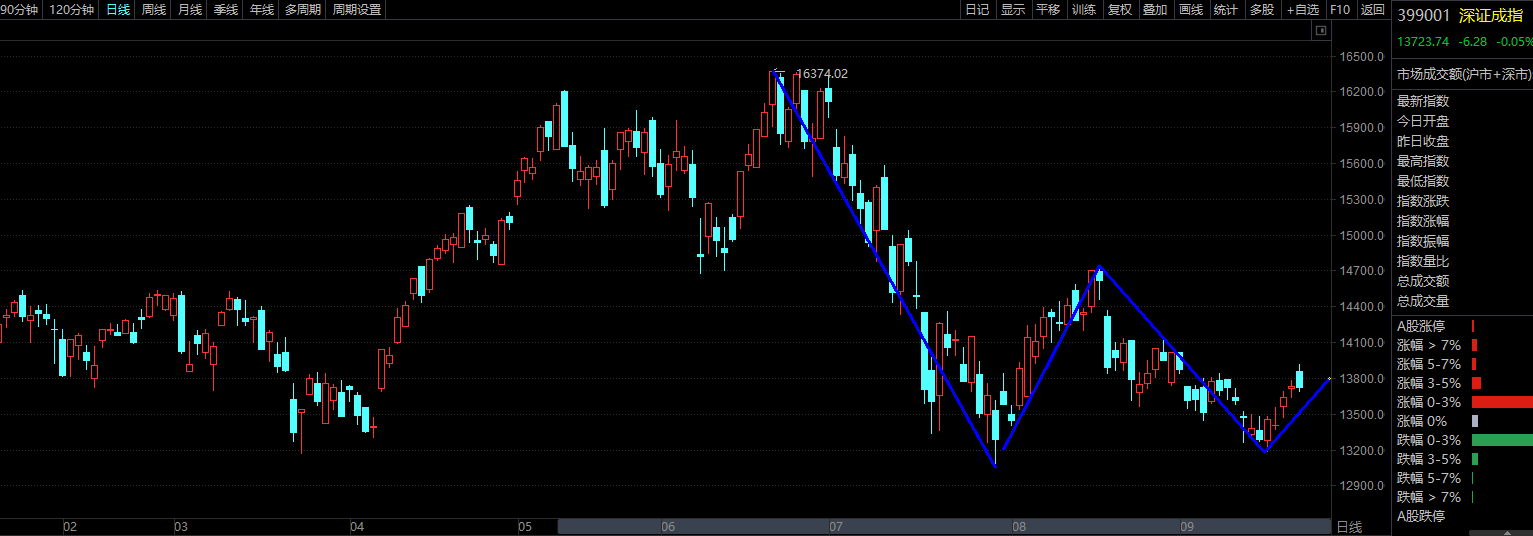Image resolution: width=1533 pixels, height=536 pixels.
Task: Click the red 涨幅 0-3% bar
Action: click(x=1501, y=402)
